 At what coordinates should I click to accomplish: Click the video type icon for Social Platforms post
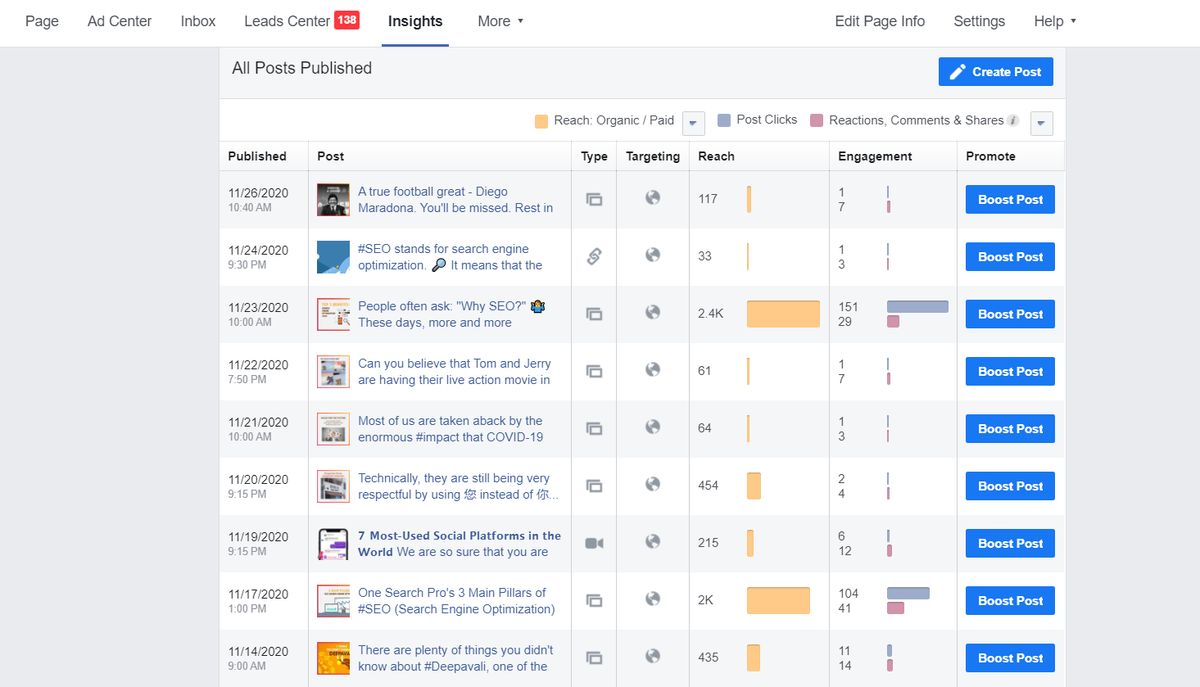point(594,543)
